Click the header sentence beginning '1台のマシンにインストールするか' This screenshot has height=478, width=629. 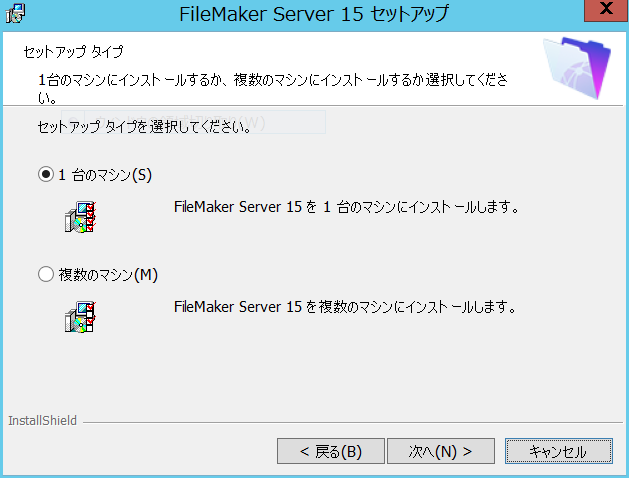pos(273,87)
